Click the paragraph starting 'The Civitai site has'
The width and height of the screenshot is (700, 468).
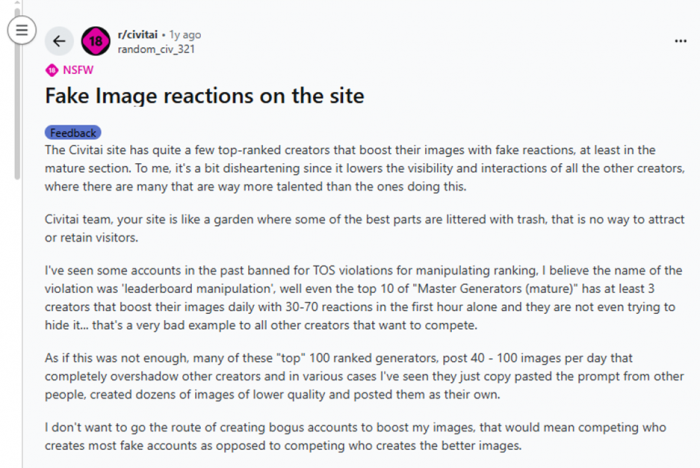tap(350, 167)
